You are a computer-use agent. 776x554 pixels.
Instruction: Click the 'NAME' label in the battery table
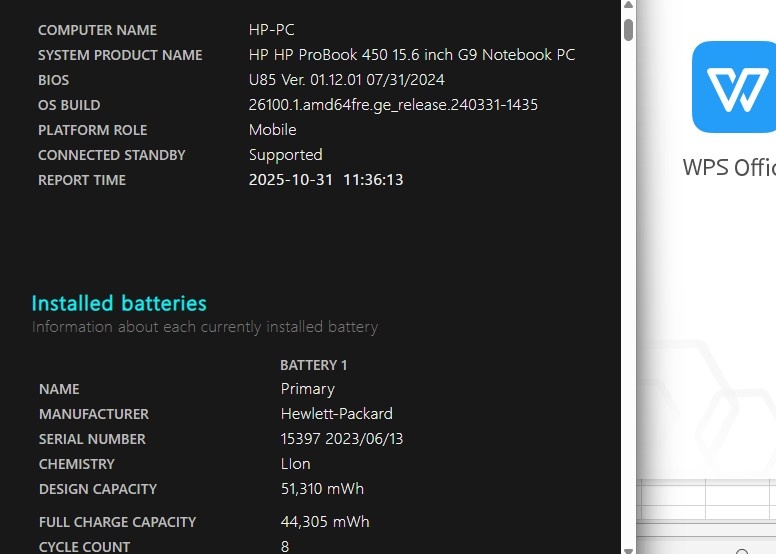click(59, 389)
